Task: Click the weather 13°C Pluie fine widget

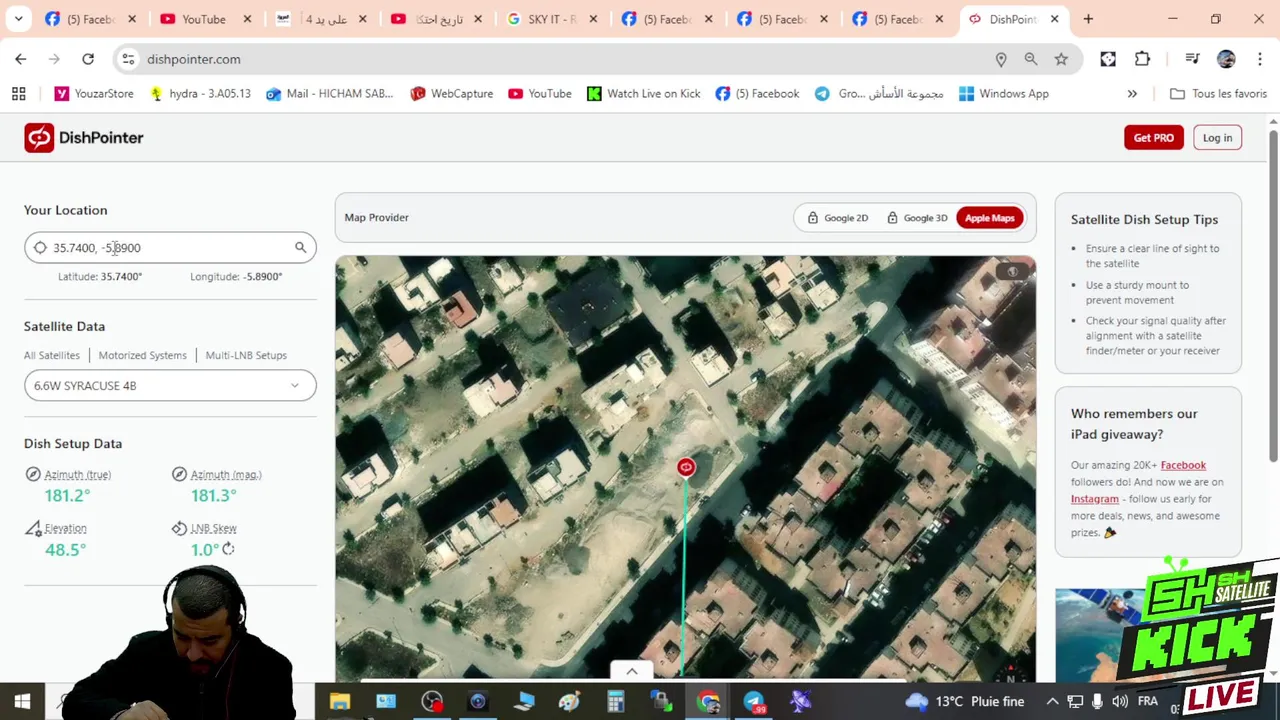Action: pos(964,702)
